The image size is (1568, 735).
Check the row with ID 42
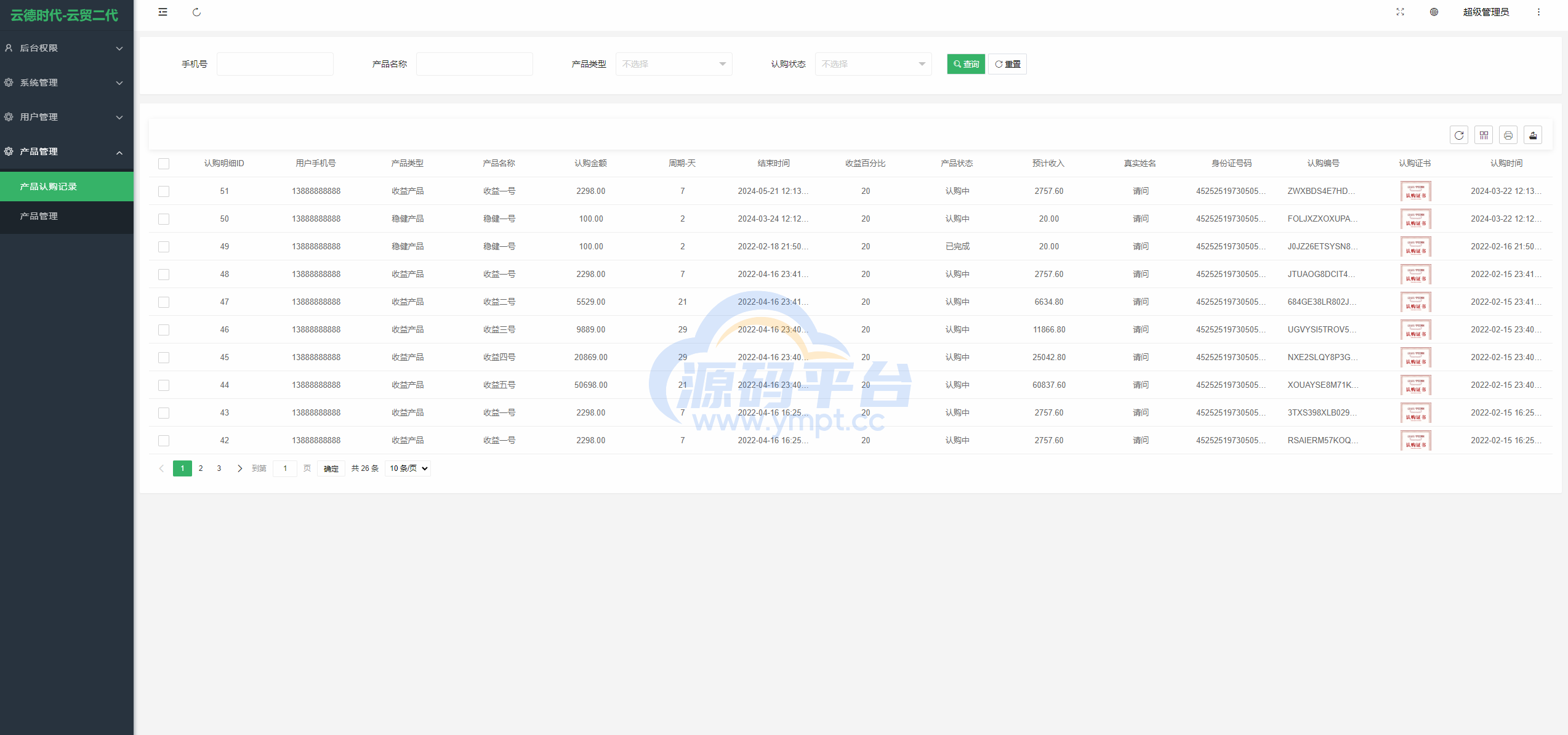coord(164,441)
